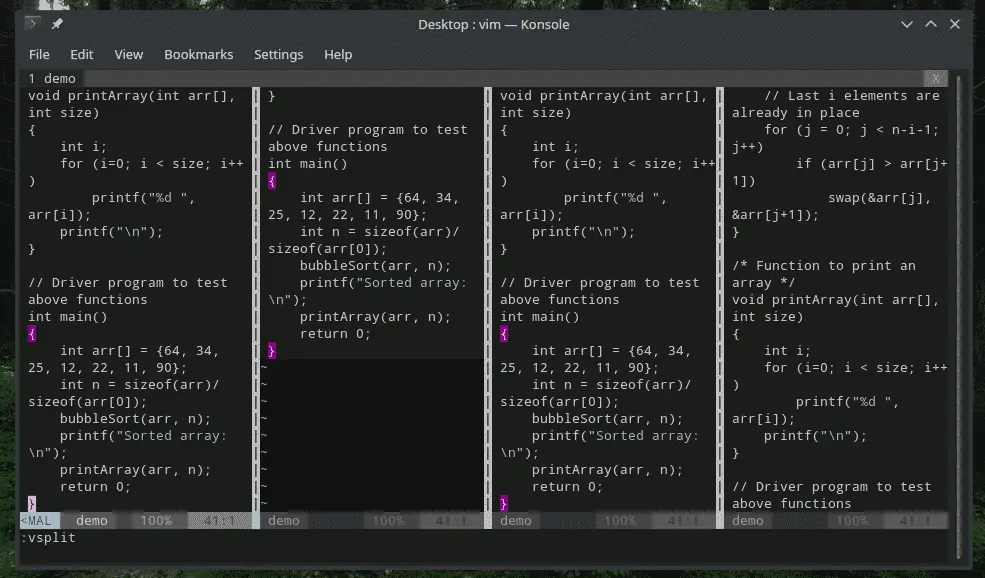The height and width of the screenshot is (578, 985).
Task: Click 'printf("\n");' in the fourth pane
Action: [815, 436]
